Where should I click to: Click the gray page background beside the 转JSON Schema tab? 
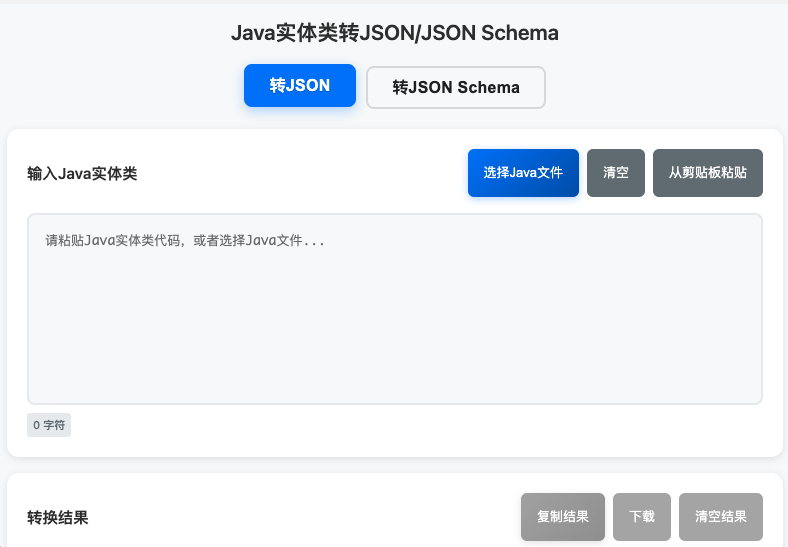(653, 87)
